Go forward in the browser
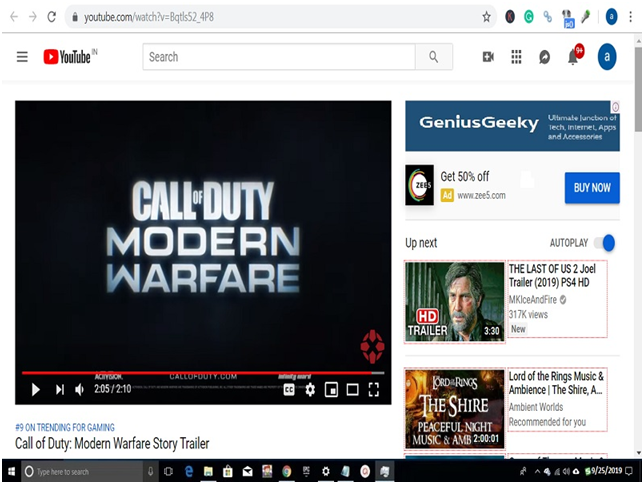Viewport: 644px width, 484px height. pos(32,17)
